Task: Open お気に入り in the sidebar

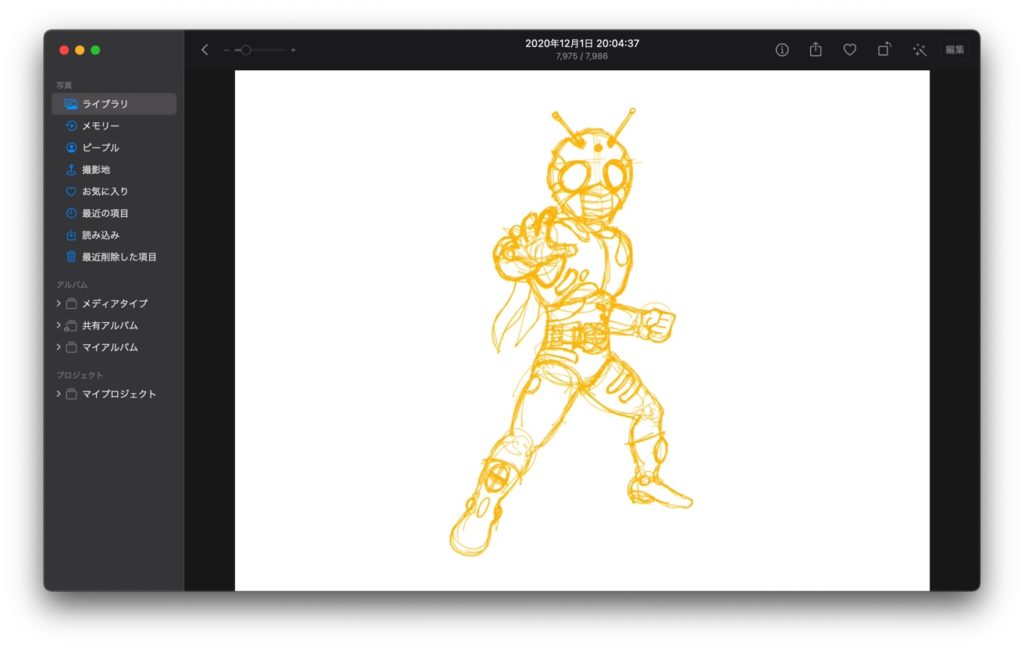Action: point(114,191)
